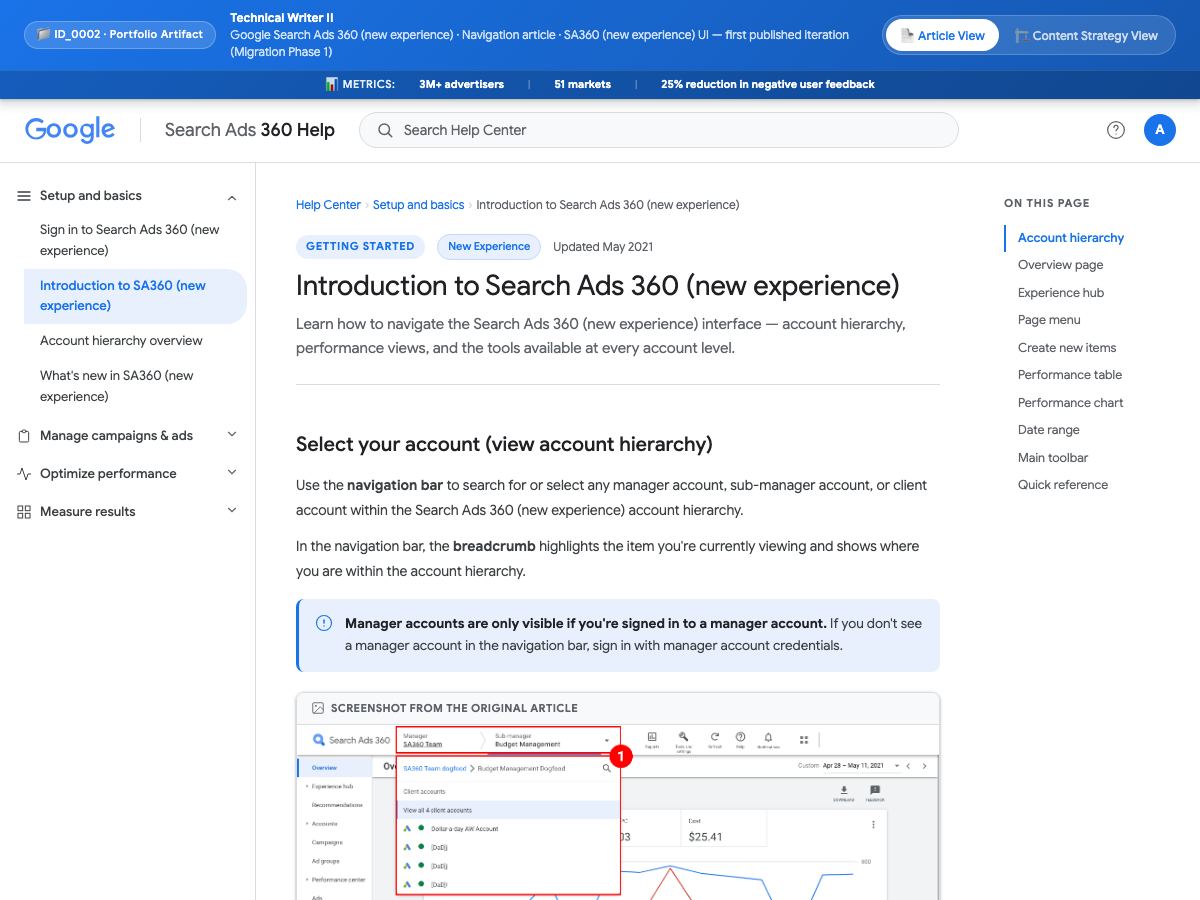The width and height of the screenshot is (1200, 900).
Task: Click the image icon in the screenshot caption
Action: point(318,708)
